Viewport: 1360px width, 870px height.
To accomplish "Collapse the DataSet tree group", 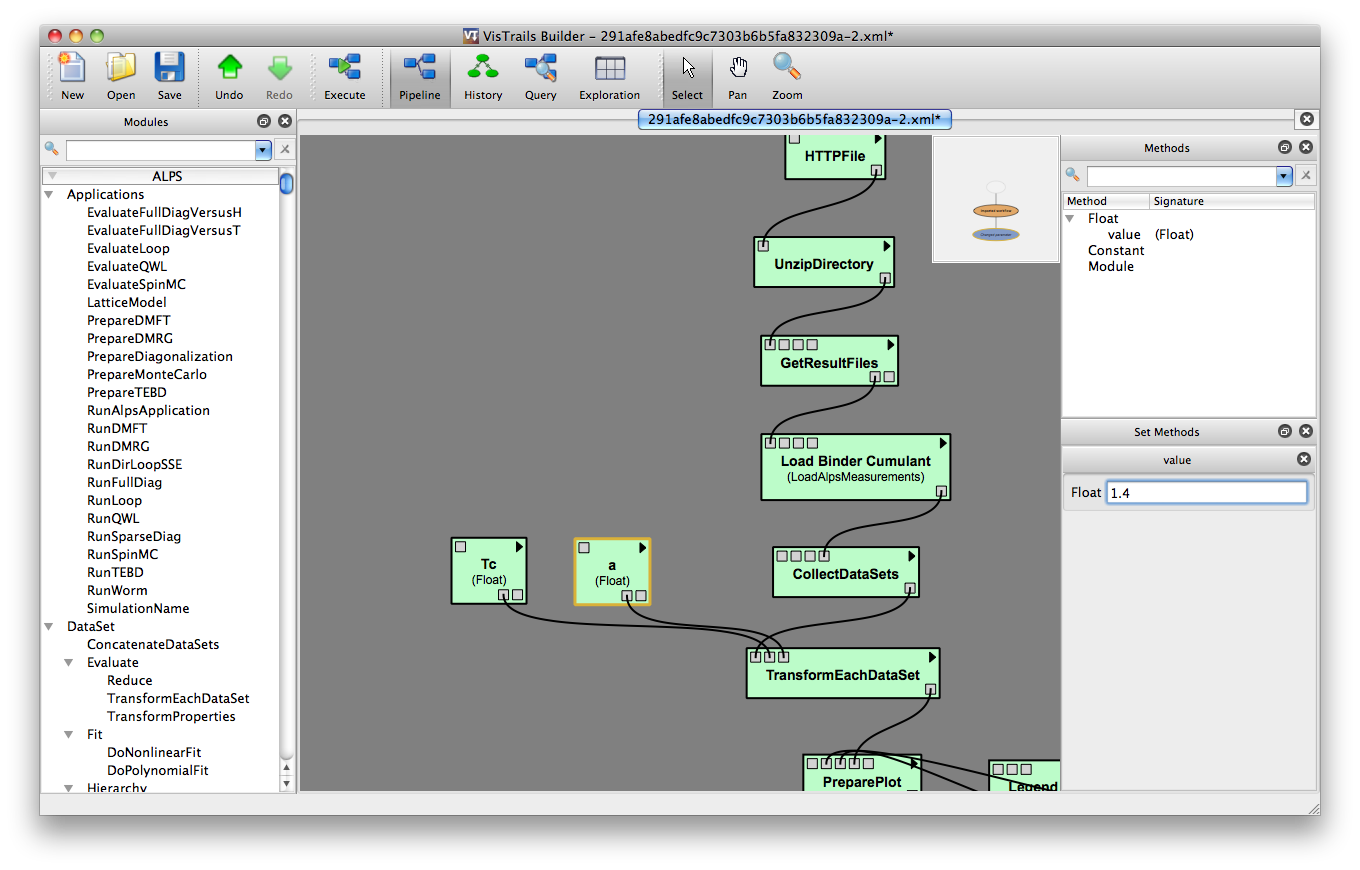I will pyautogui.click(x=49, y=627).
